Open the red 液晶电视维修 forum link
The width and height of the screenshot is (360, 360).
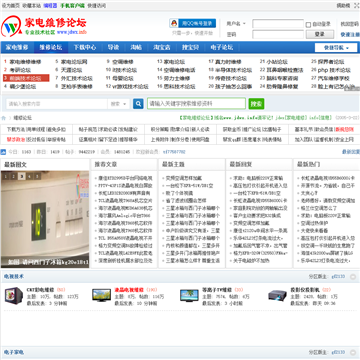(x=129, y=290)
